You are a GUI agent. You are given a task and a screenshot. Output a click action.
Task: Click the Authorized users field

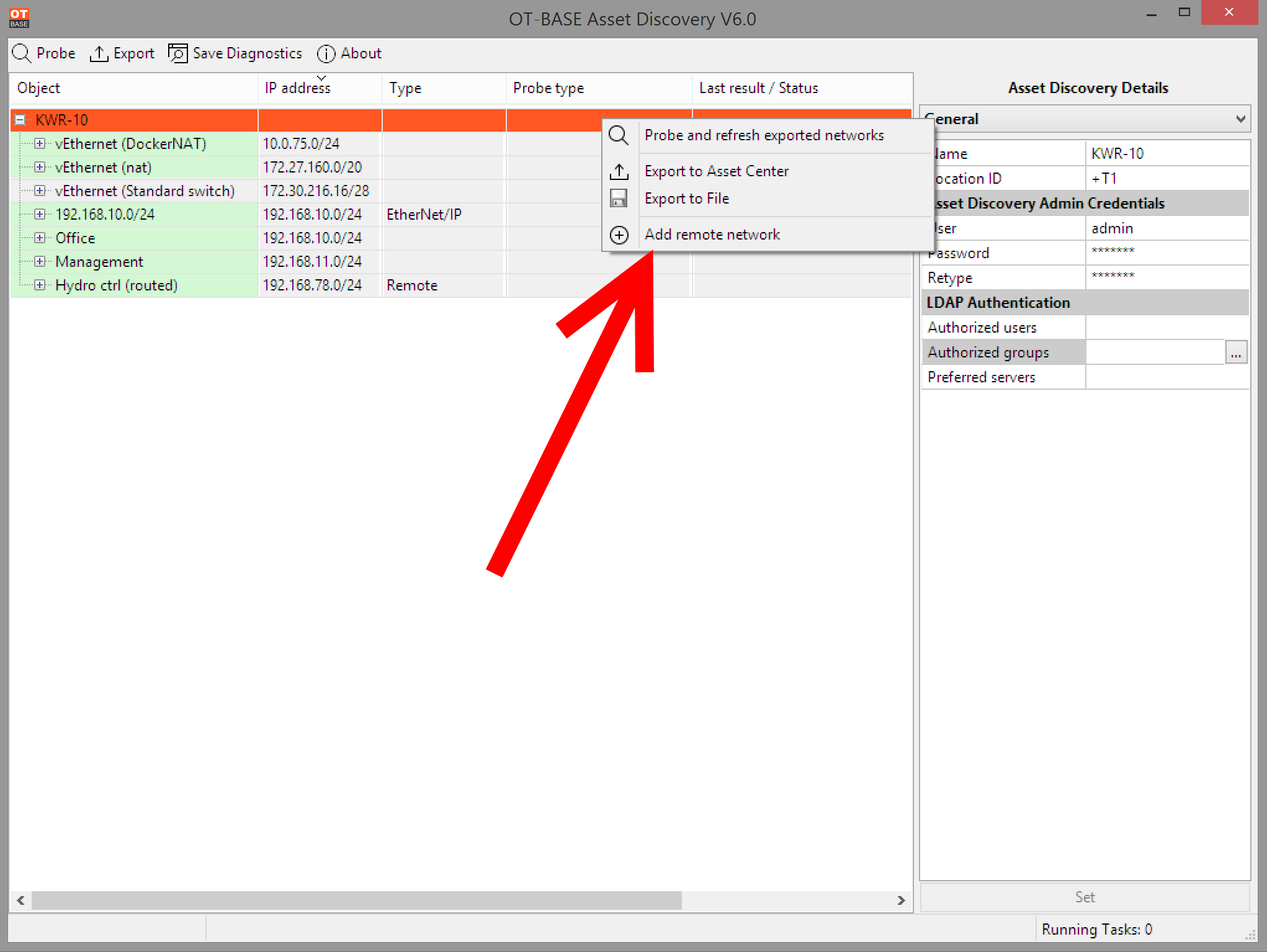coord(1167,327)
